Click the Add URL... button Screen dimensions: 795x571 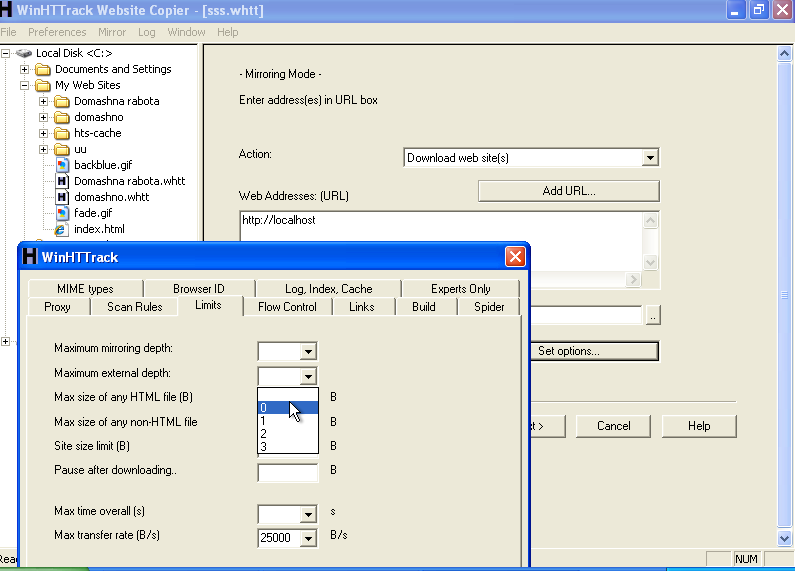(568, 191)
